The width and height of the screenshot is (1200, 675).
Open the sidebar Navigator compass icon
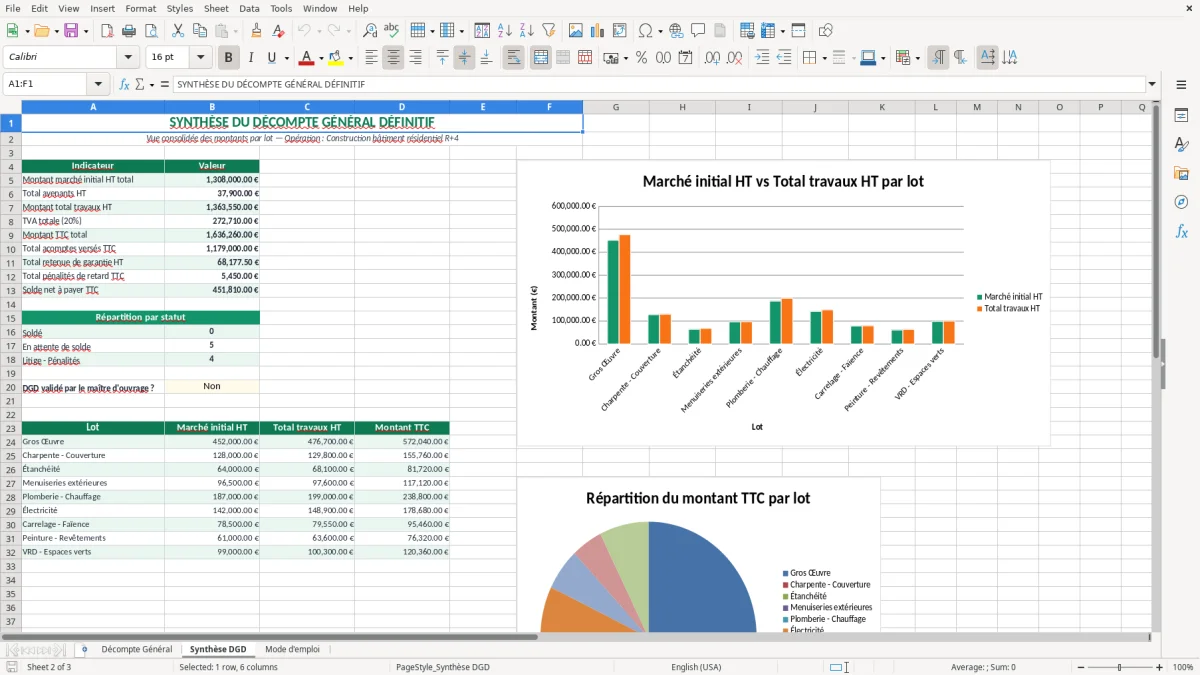(x=1181, y=202)
